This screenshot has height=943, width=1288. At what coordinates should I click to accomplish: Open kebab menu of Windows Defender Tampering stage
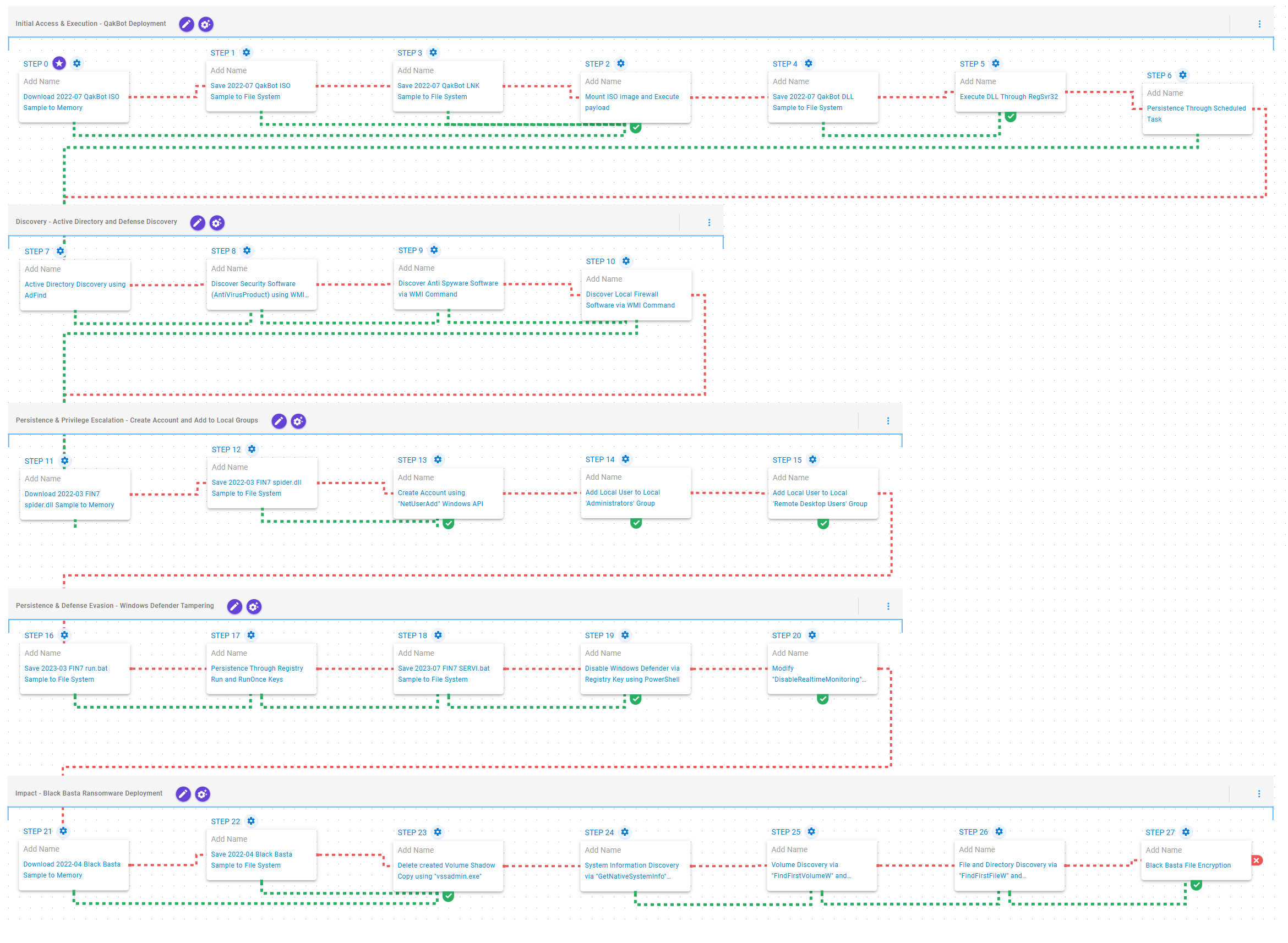pos(888,607)
